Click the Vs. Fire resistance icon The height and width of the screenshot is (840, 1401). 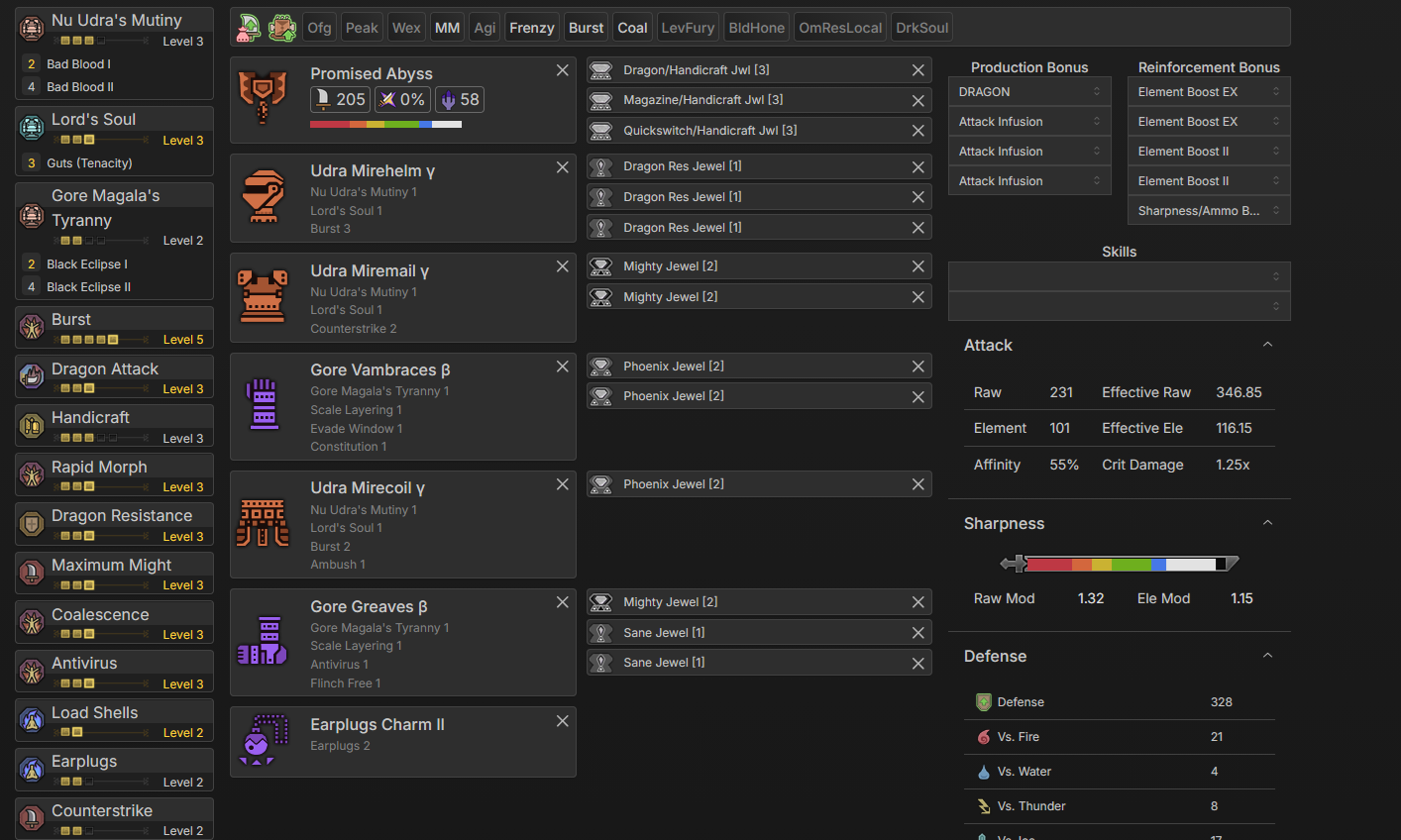tap(984, 737)
